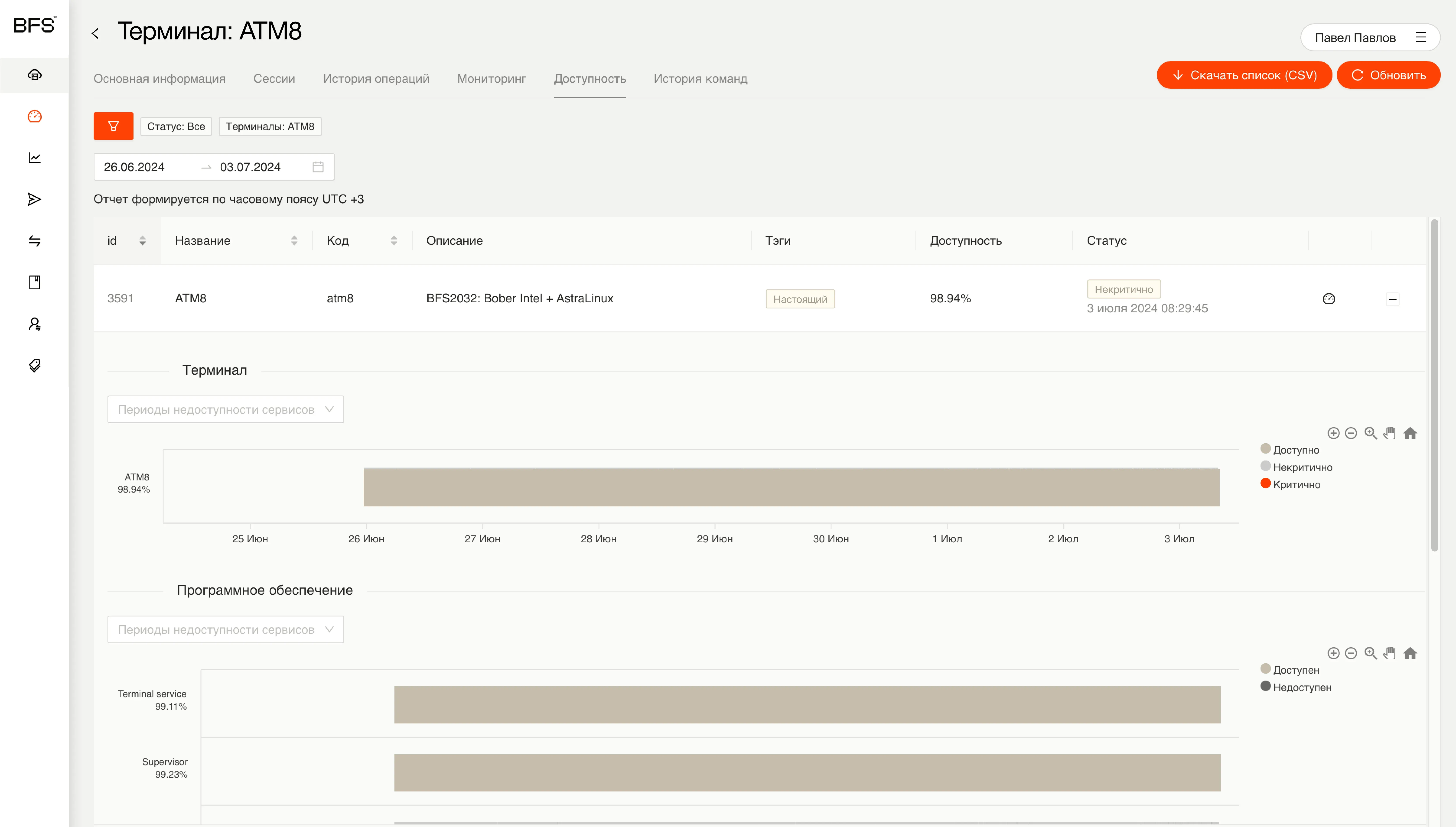The image size is (1456, 827).
Task: Click the description BFS2032: Bober Intel + AstraLinux
Action: (520, 298)
